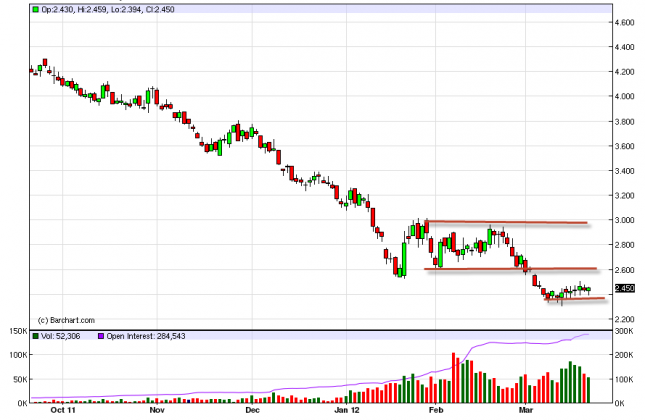Click the support line near 2.600
Screen dimensions: 645x420
[510, 269]
